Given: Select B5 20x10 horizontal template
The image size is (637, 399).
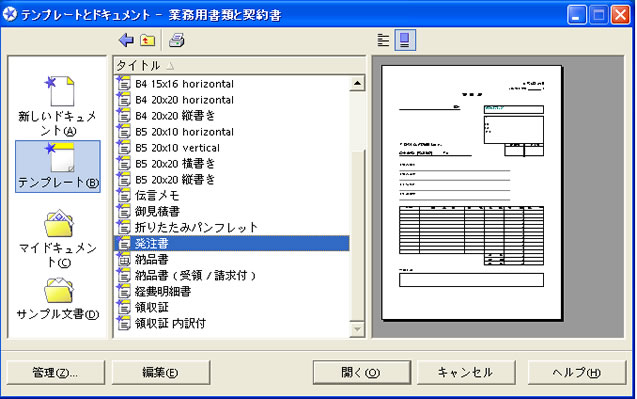Looking at the screenshot, I should (x=232, y=132).
